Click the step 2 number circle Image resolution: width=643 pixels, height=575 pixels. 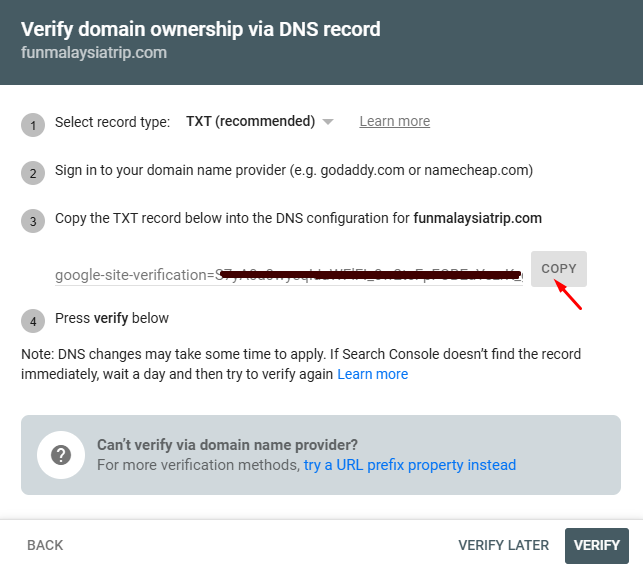33,173
